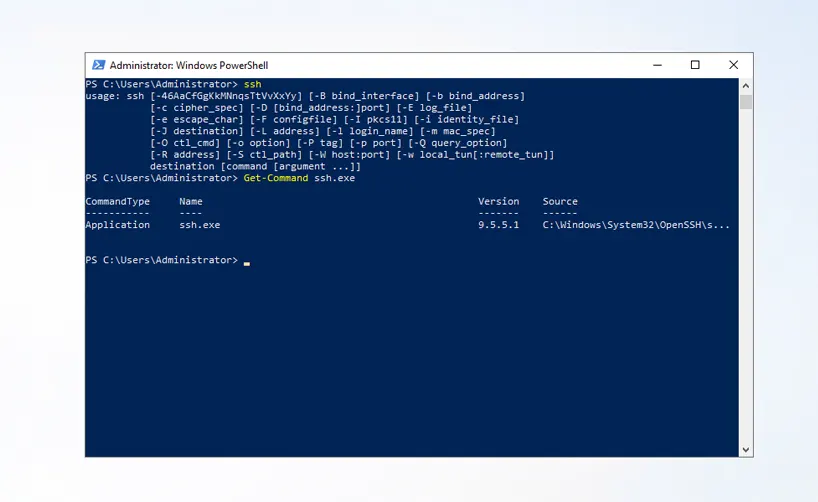The image size is (818, 502).
Task: Click '[-D [bind_address:]port]' in usage text
Action: point(320,107)
